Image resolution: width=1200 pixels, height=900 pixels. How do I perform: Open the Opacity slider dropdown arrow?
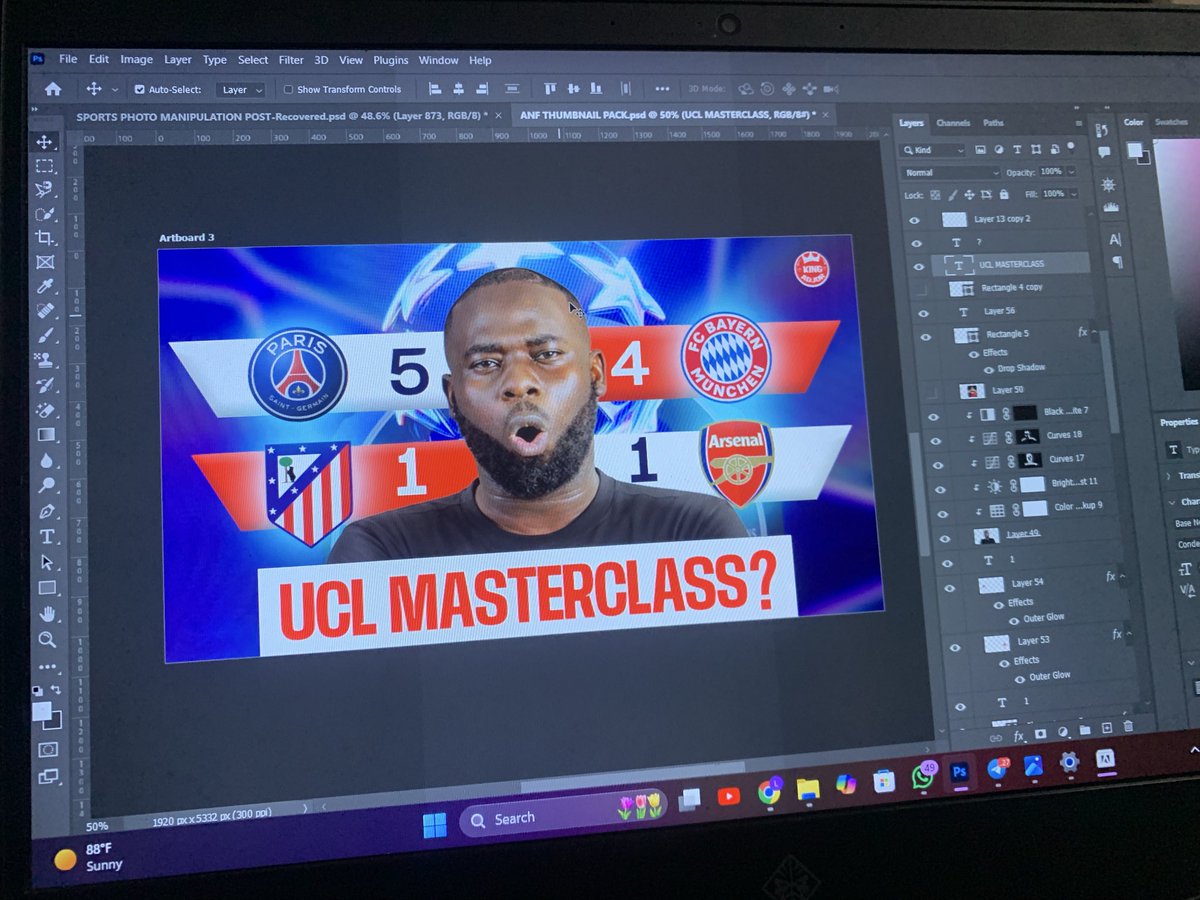coord(1071,171)
